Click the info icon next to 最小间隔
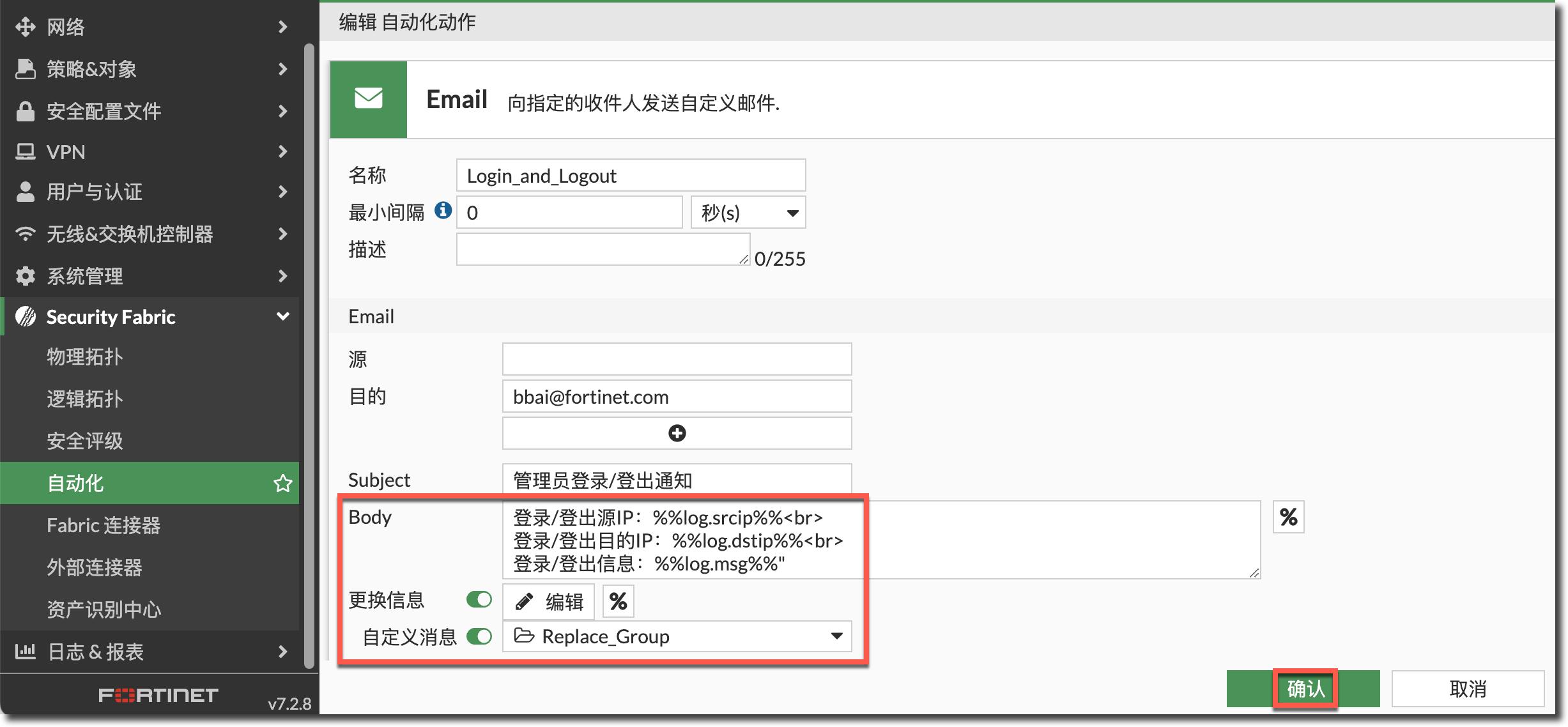Screen dimensions: 1568x727 point(443,210)
